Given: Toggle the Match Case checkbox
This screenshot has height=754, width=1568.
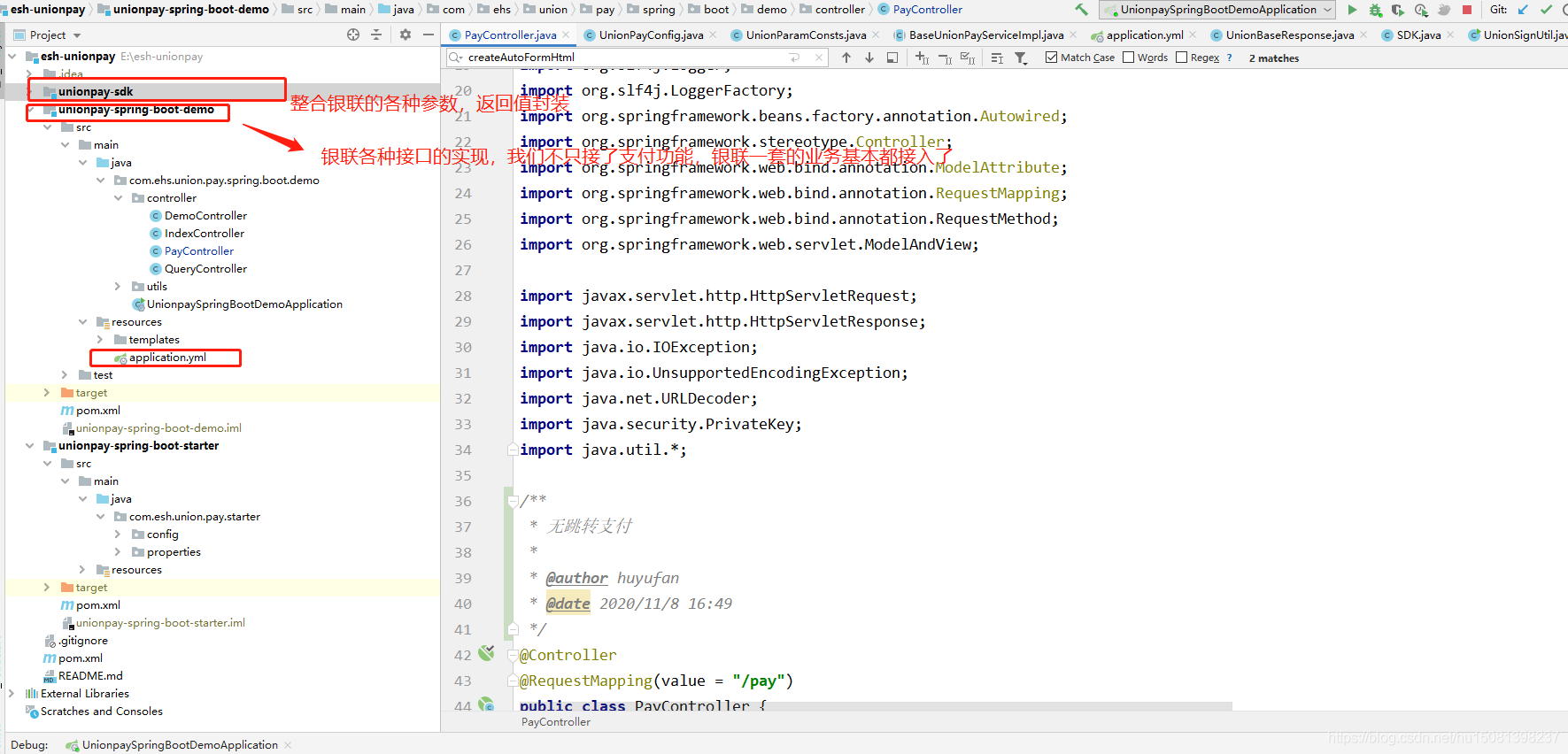Looking at the screenshot, I should 1051,58.
